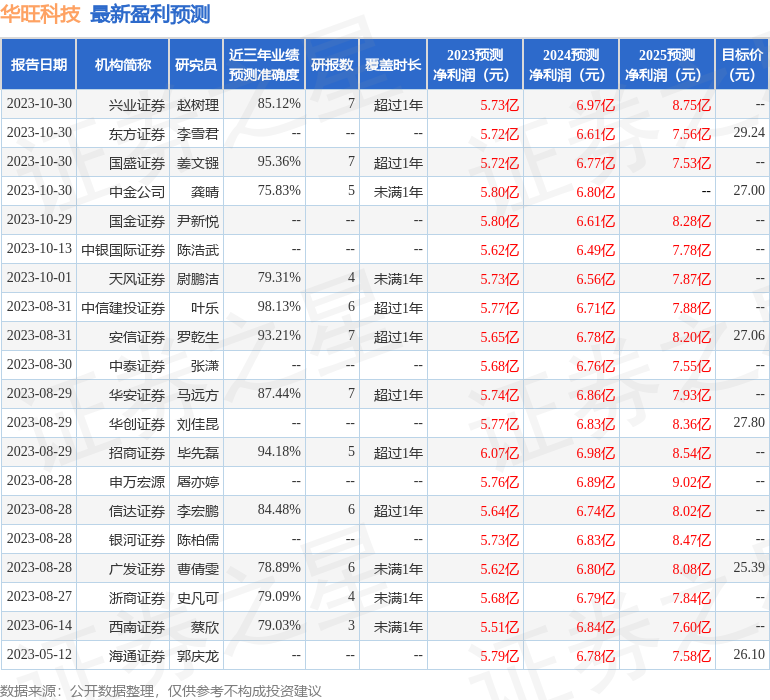Click the 研究员 column header

click(196, 64)
